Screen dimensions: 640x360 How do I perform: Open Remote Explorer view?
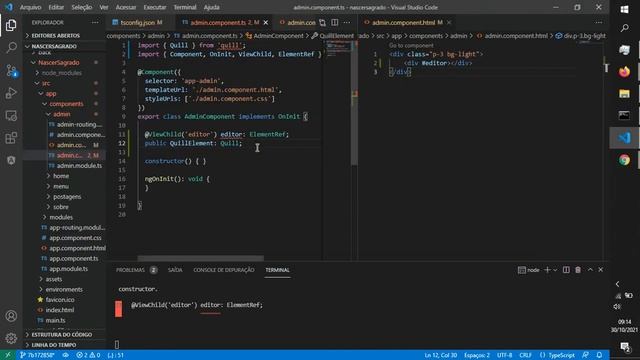pyautogui.click(x=11, y=116)
